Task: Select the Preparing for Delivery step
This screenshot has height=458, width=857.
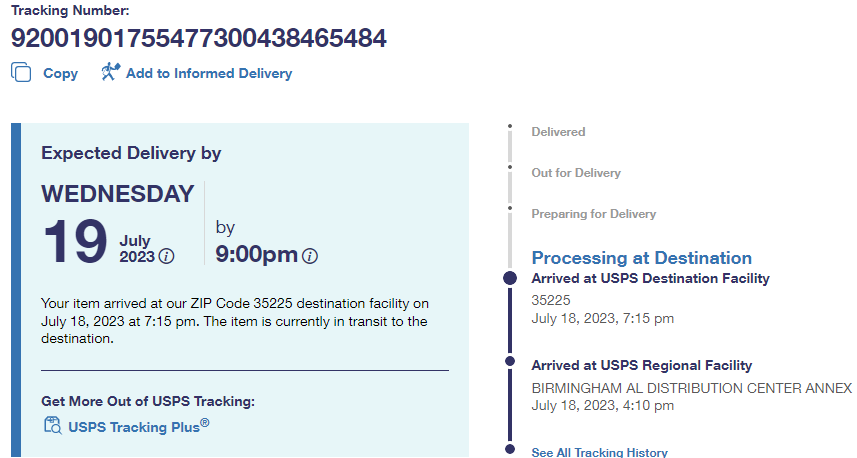Action: pyautogui.click(x=593, y=214)
